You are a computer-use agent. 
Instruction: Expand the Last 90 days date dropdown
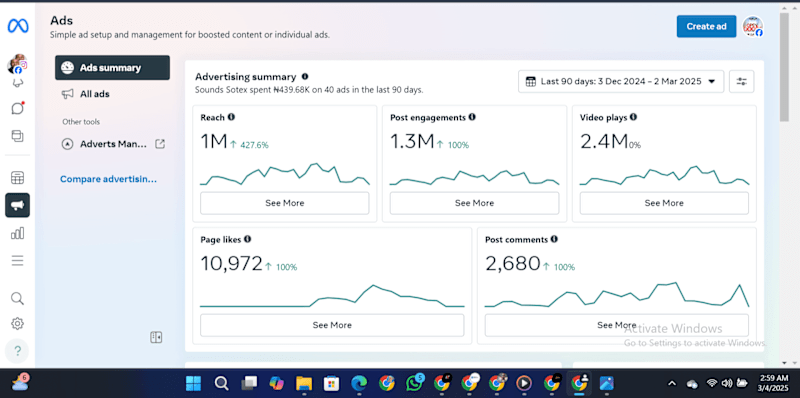(x=621, y=82)
